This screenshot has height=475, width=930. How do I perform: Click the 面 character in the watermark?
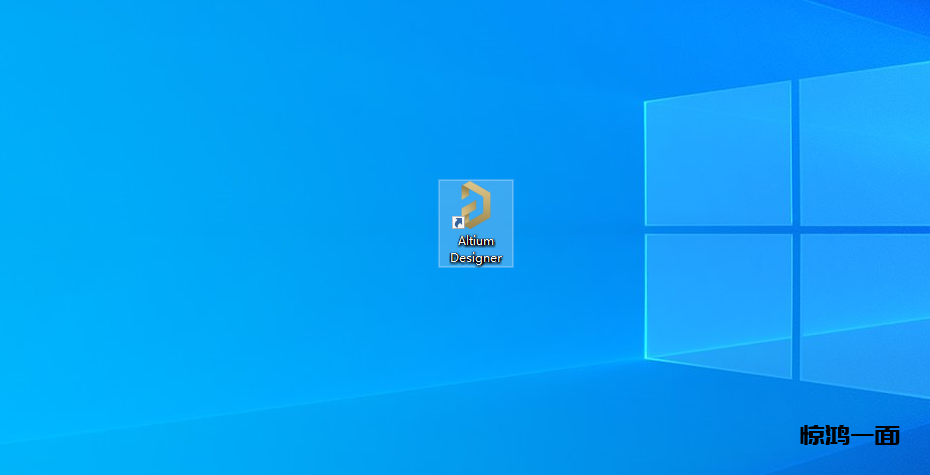(x=888, y=435)
